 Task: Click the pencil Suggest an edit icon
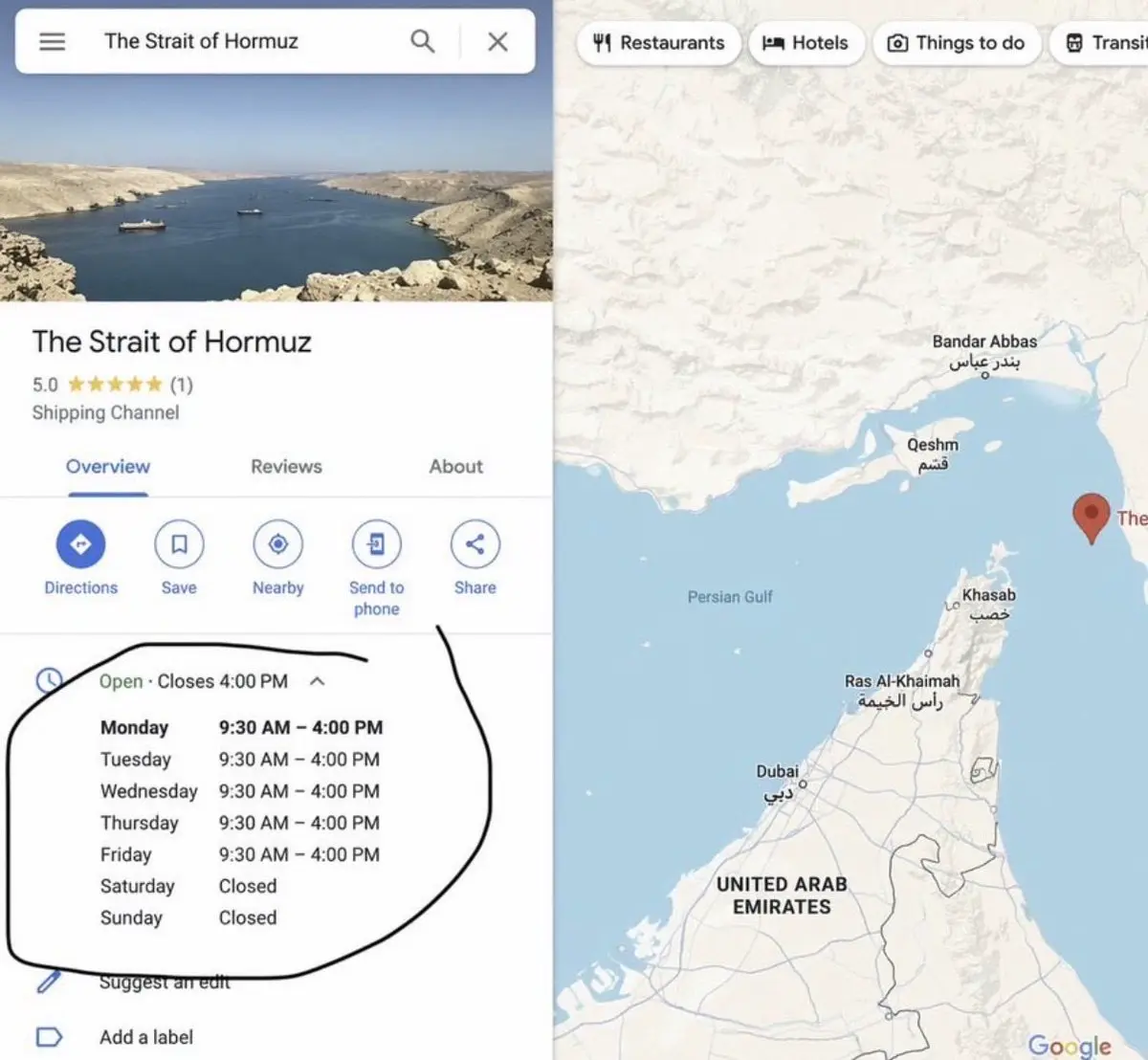[49, 982]
